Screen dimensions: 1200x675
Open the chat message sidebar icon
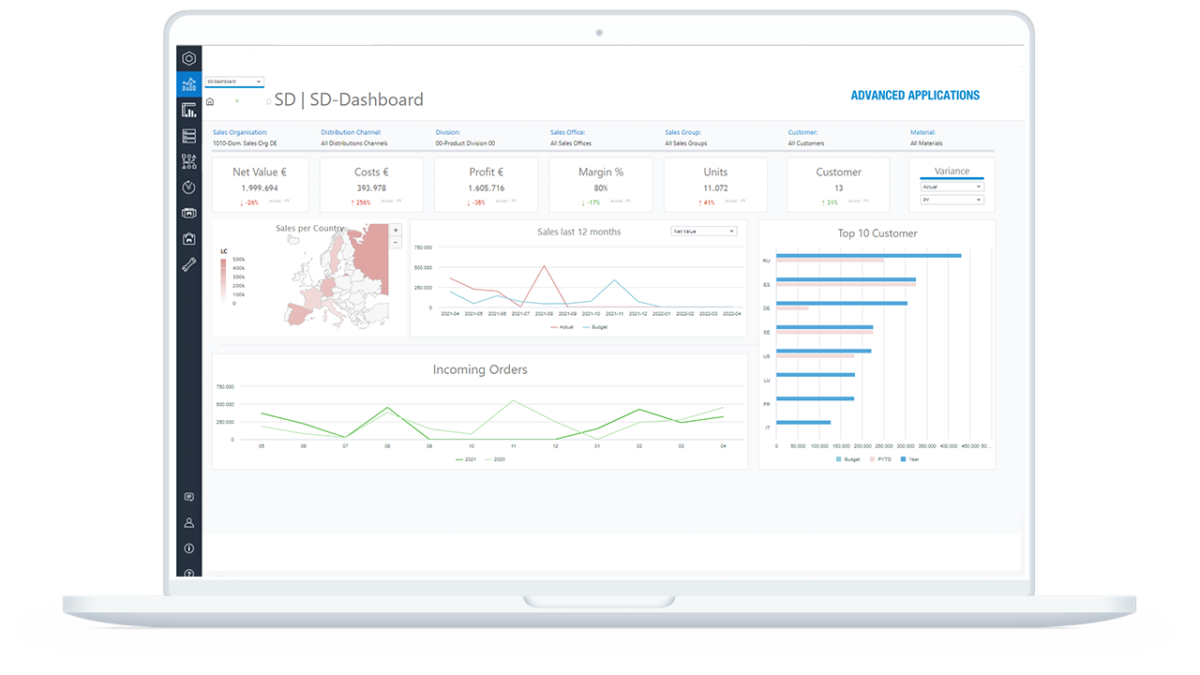(189, 497)
